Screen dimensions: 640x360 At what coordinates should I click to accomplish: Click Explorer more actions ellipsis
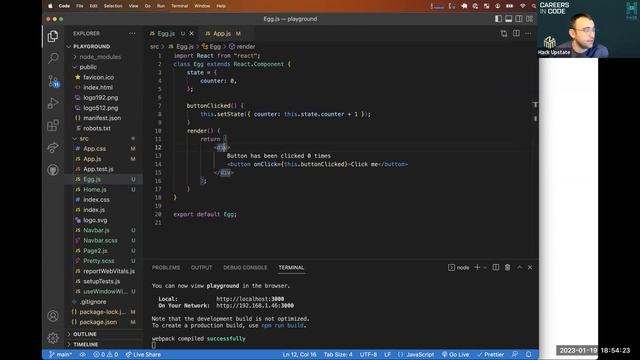(x=132, y=33)
